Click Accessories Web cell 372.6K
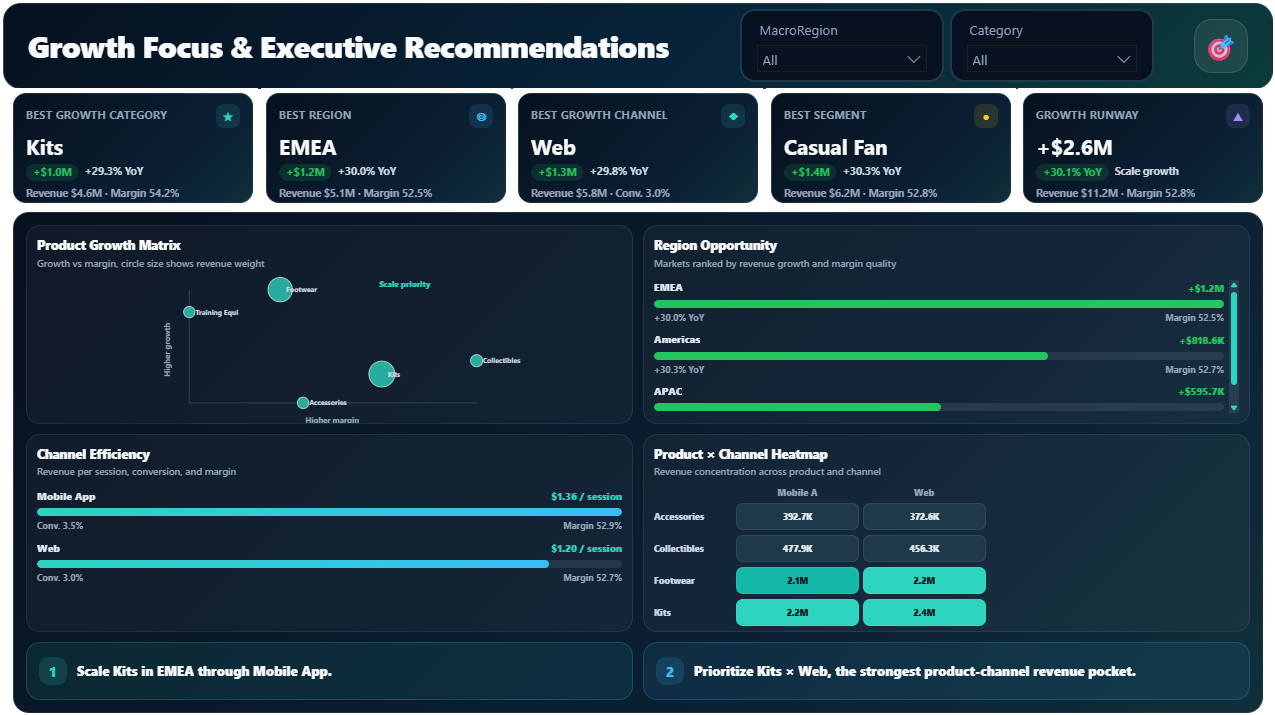This screenshot has width=1275, height=715. pyautogui.click(x=924, y=517)
